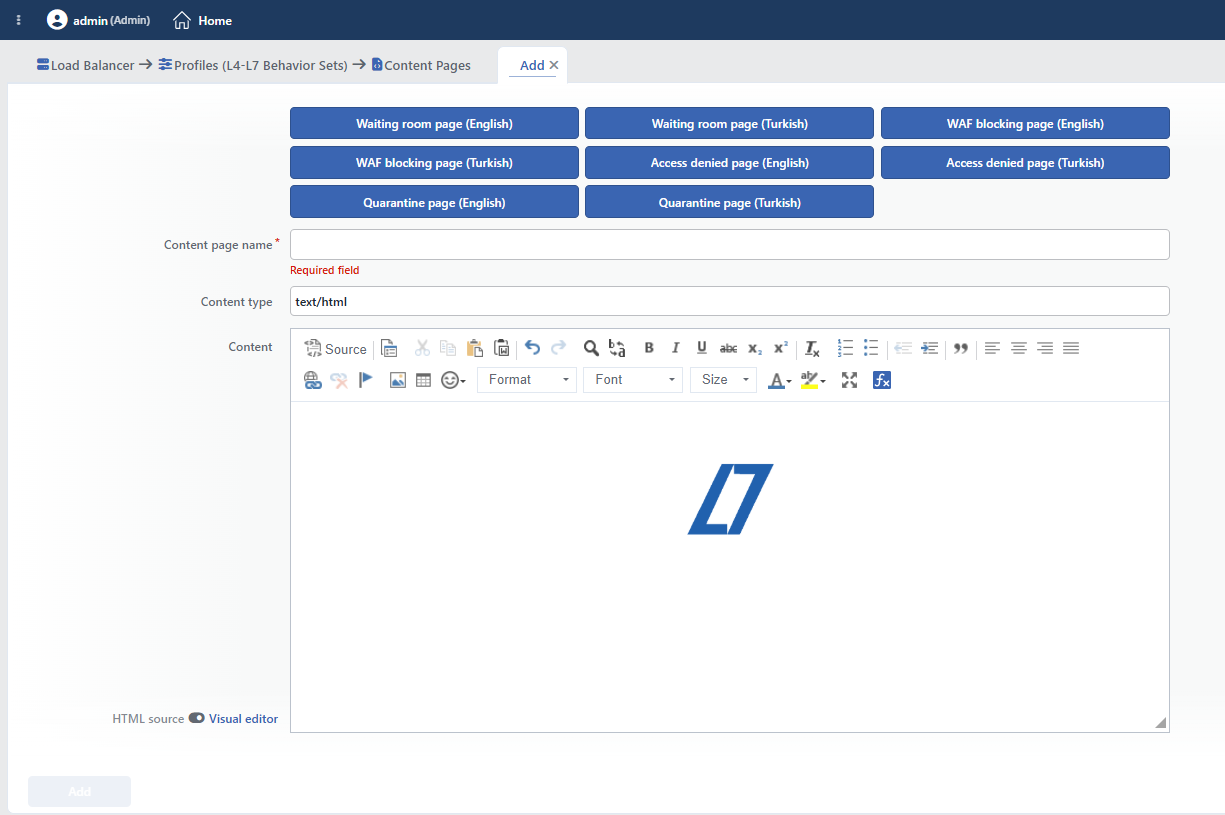
Task: Click the Paste clipboard icon
Action: [475, 348]
